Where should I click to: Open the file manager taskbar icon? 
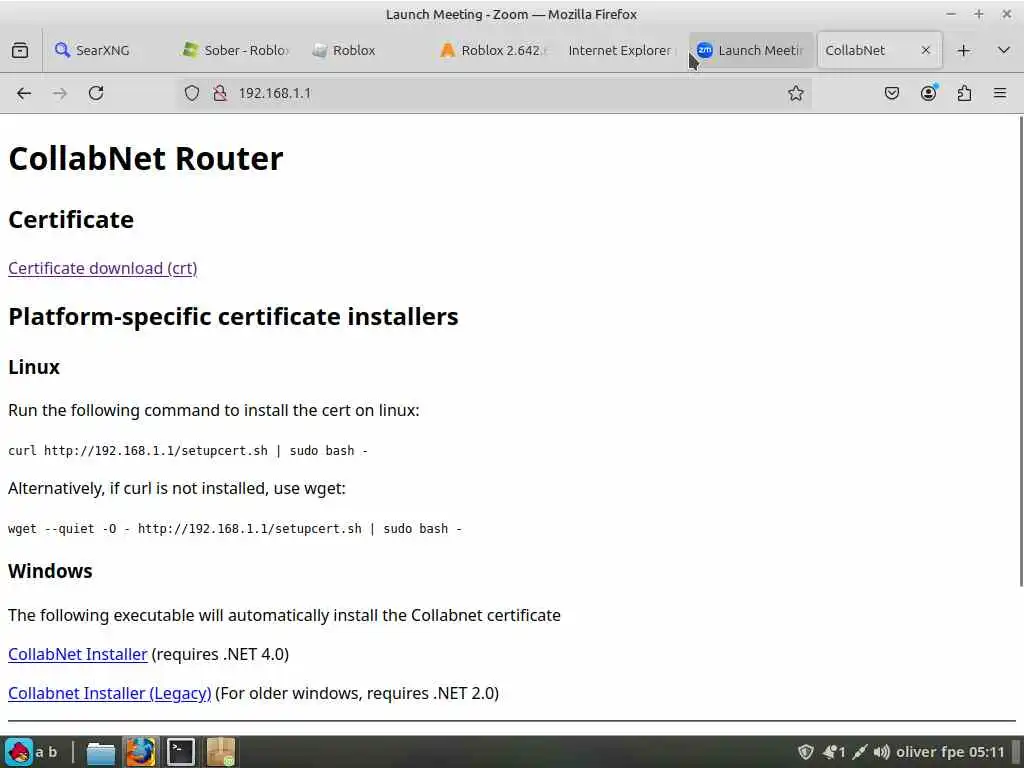pyautogui.click(x=101, y=752)
